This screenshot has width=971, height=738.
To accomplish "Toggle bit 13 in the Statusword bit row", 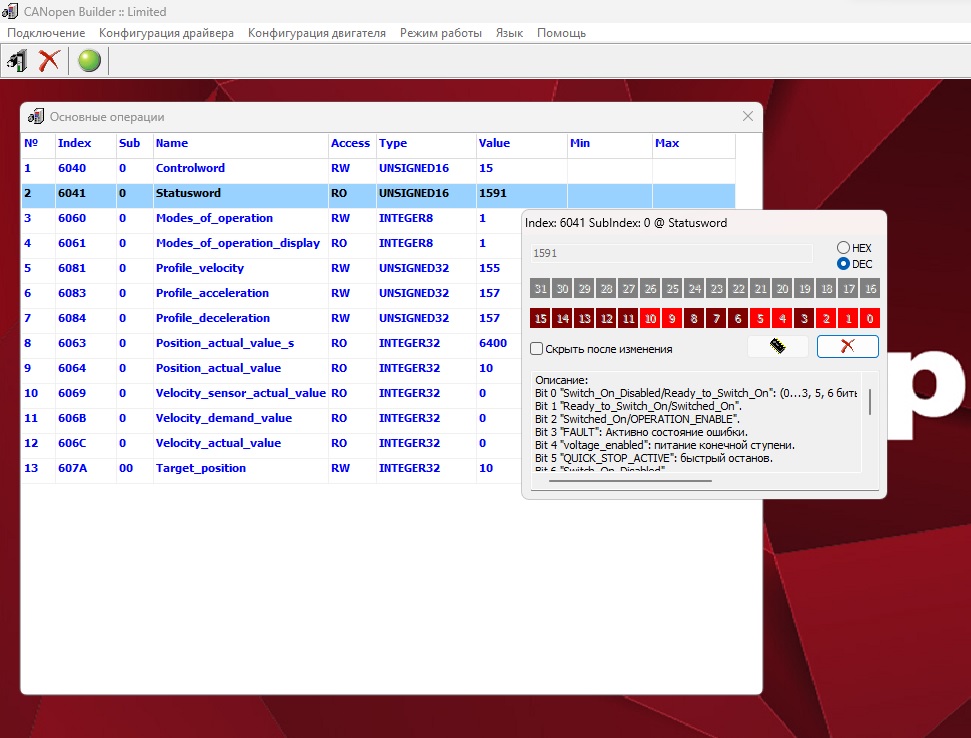I will [585, 318].
